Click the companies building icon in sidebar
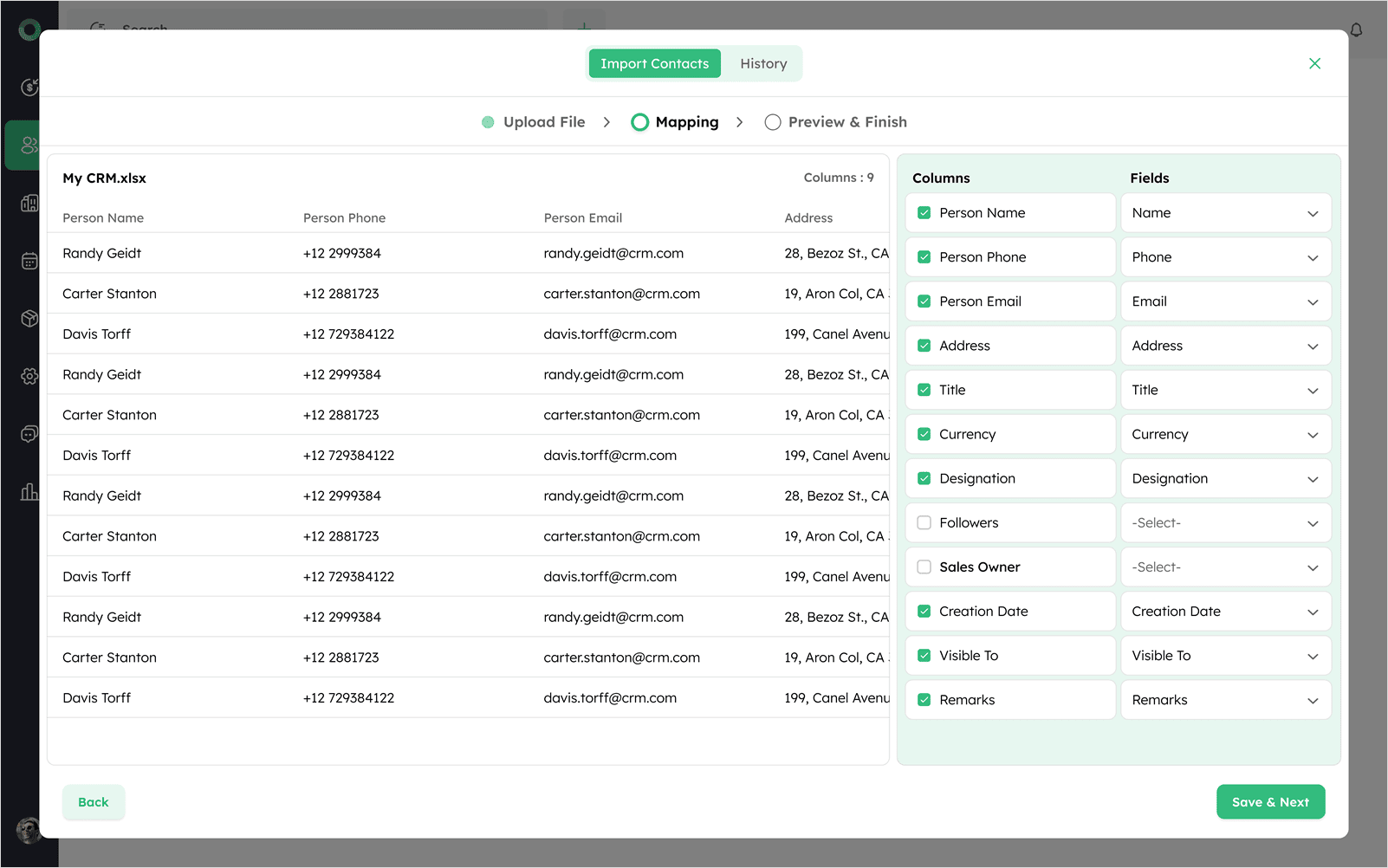Image resolution: width=1388 pixels, height=868 pixels. click(29, 204)
